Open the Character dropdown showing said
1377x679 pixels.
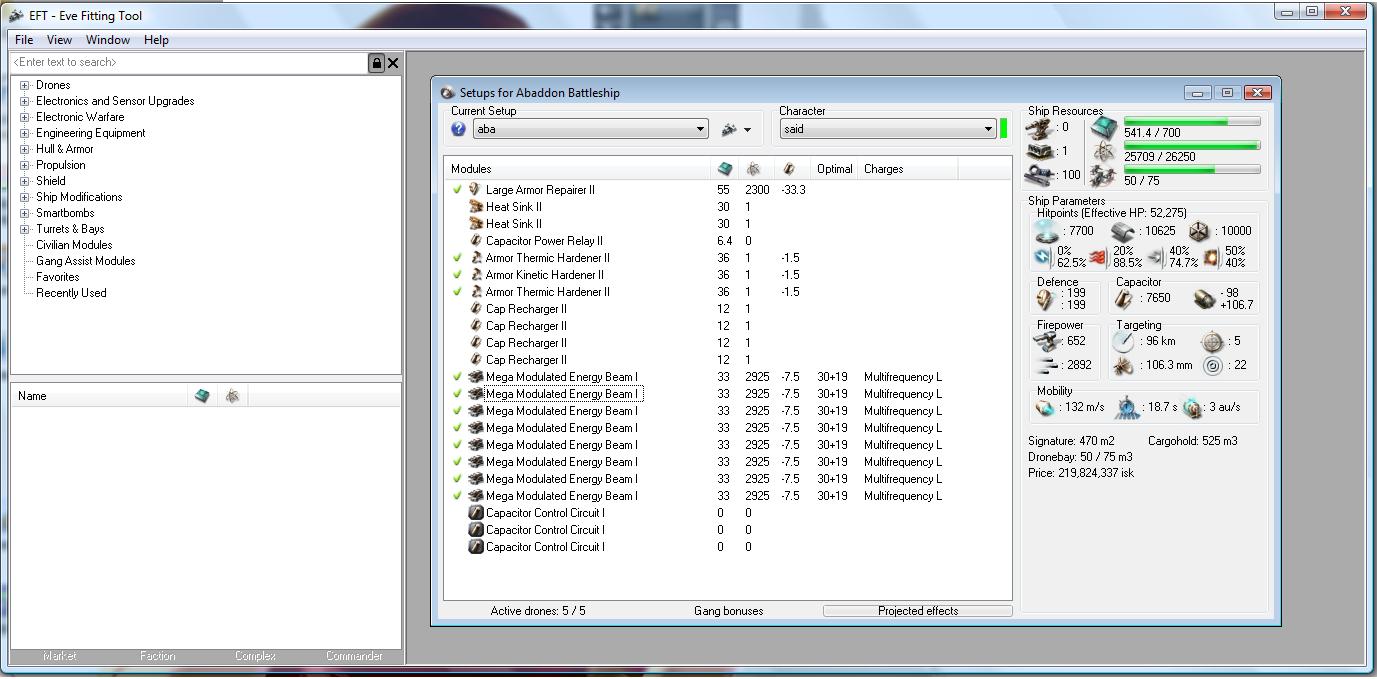pyautogui.click(x=888, y=129)
